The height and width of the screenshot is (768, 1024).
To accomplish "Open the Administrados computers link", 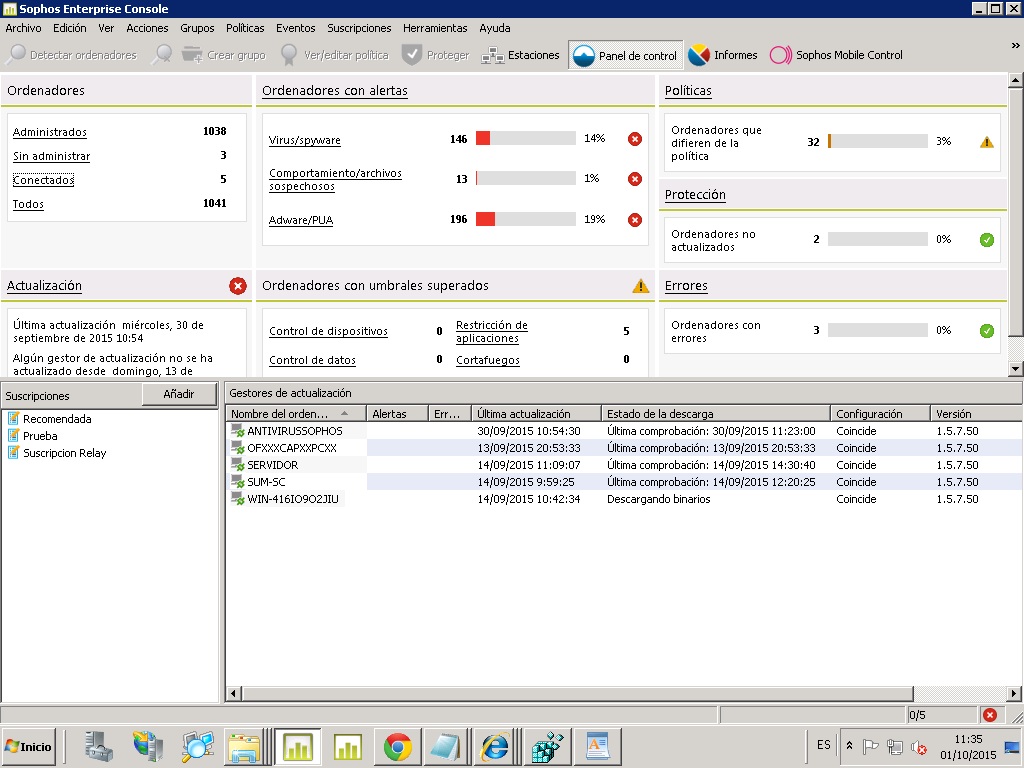I will [50, 132].
